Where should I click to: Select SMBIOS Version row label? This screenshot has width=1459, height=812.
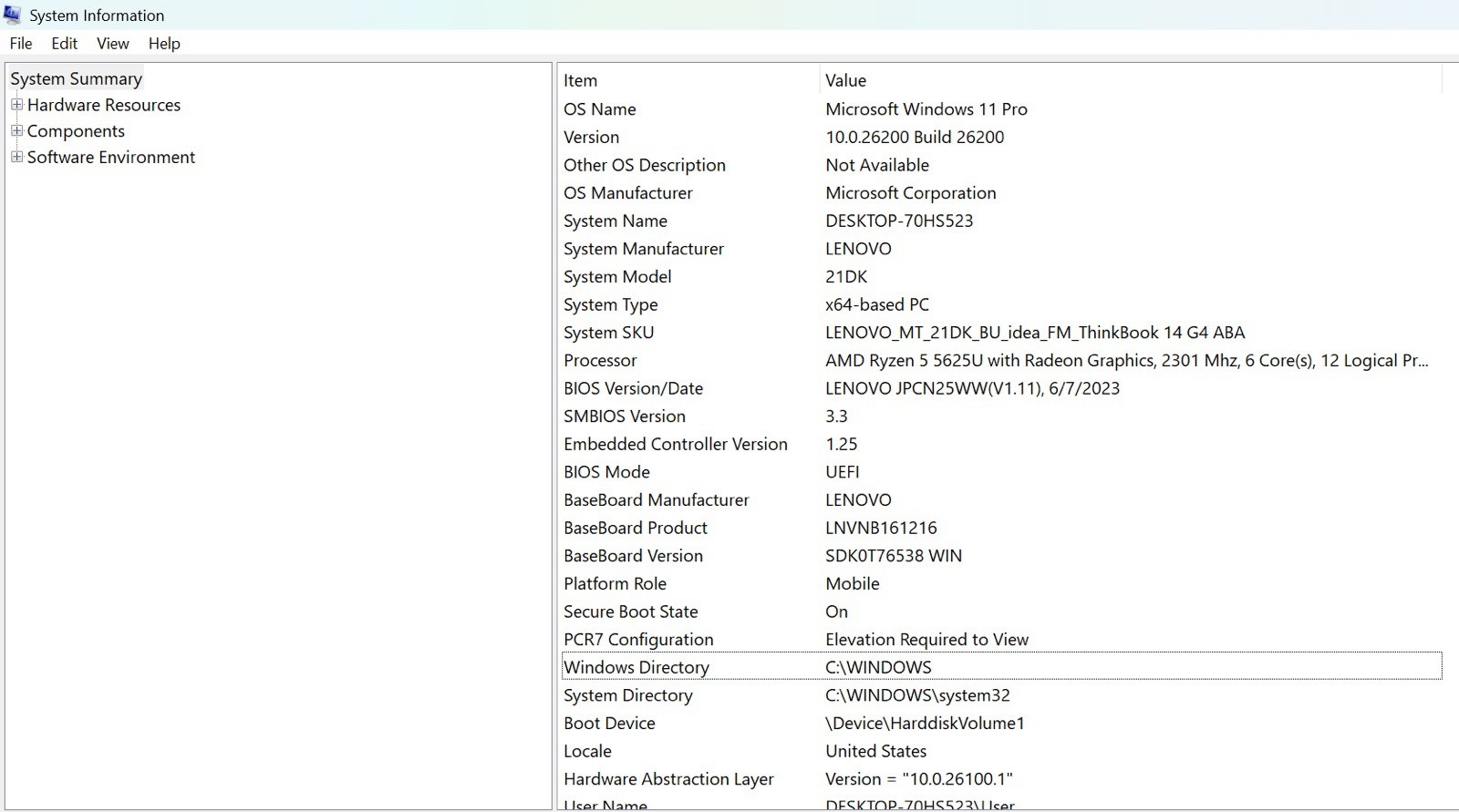click(x=625, y=416)
